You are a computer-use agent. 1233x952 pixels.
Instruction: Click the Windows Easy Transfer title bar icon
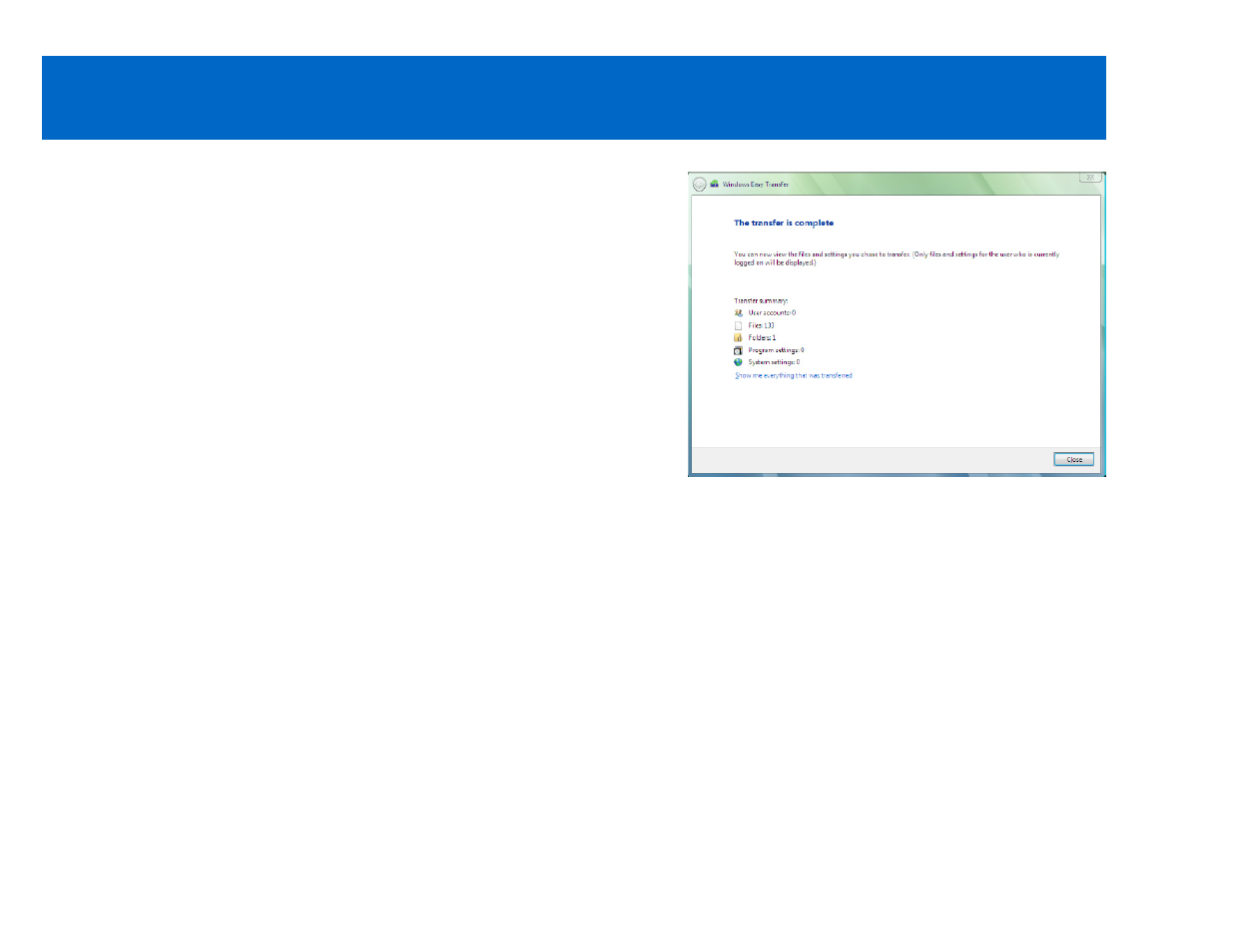click(715, 185)
